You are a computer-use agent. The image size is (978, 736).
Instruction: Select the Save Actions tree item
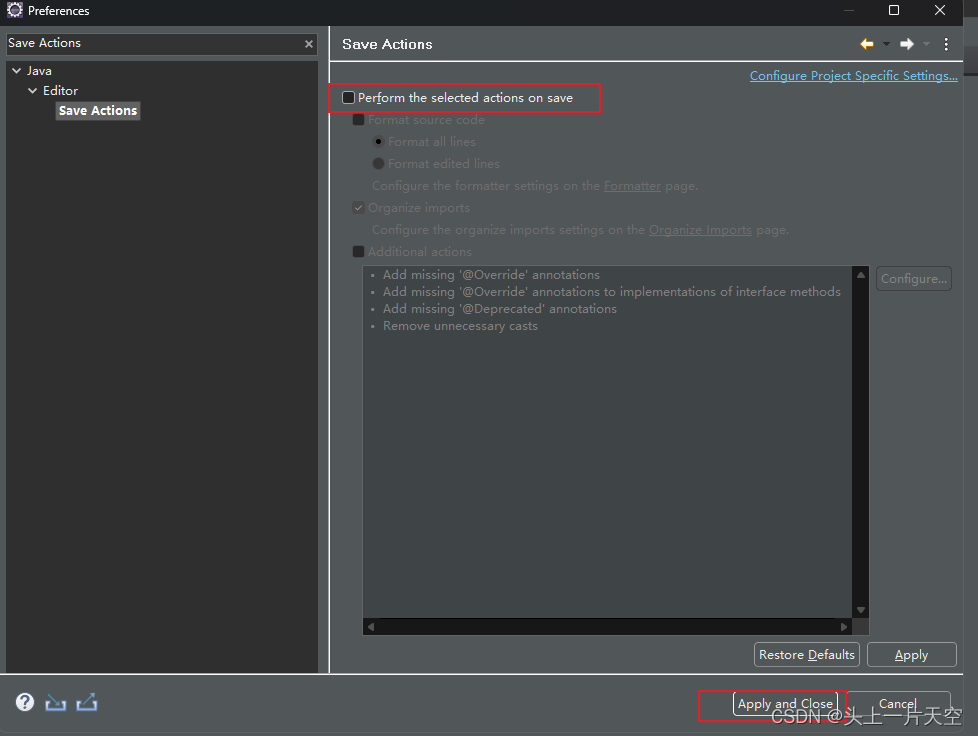click(x=98, y=110)
